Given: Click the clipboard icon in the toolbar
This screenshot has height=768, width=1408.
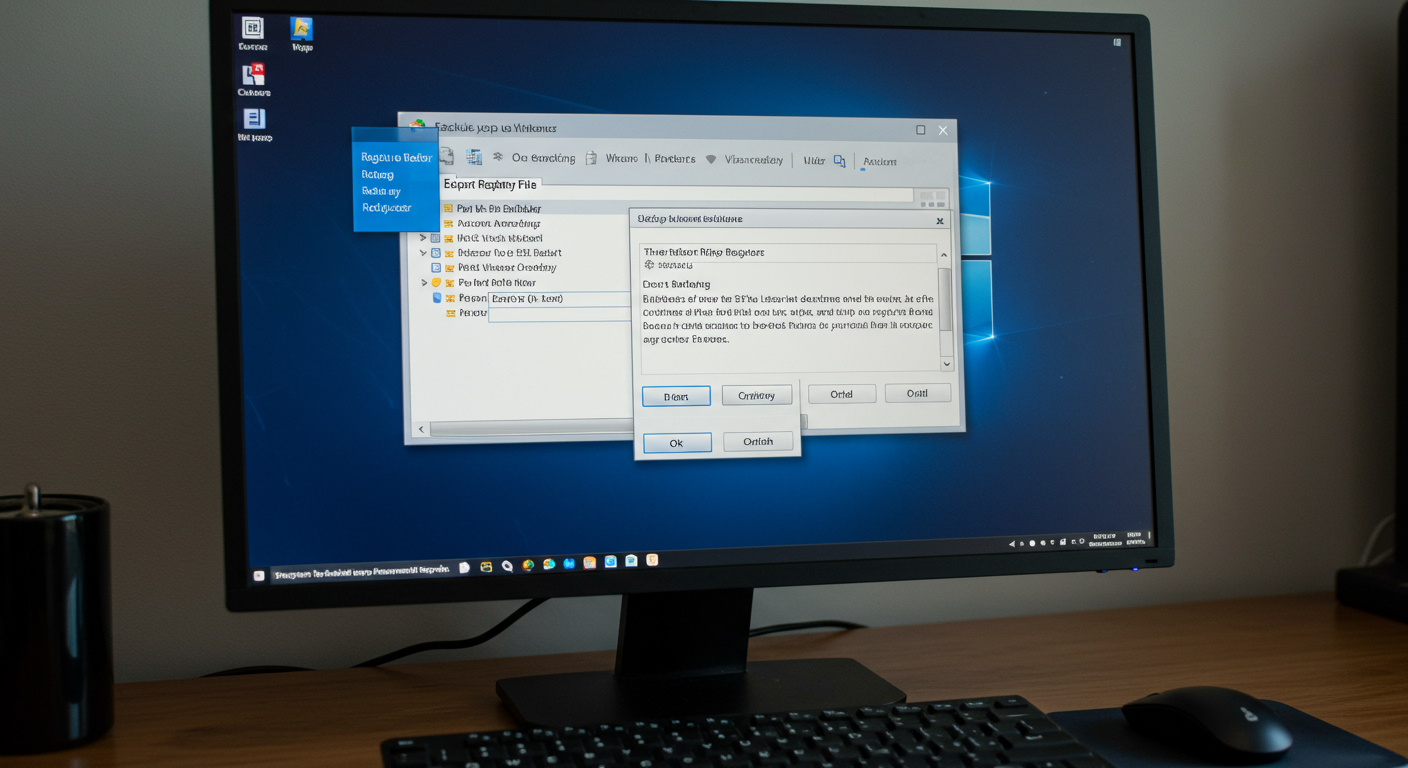Looking at the screenshot, I should [591, 158].
